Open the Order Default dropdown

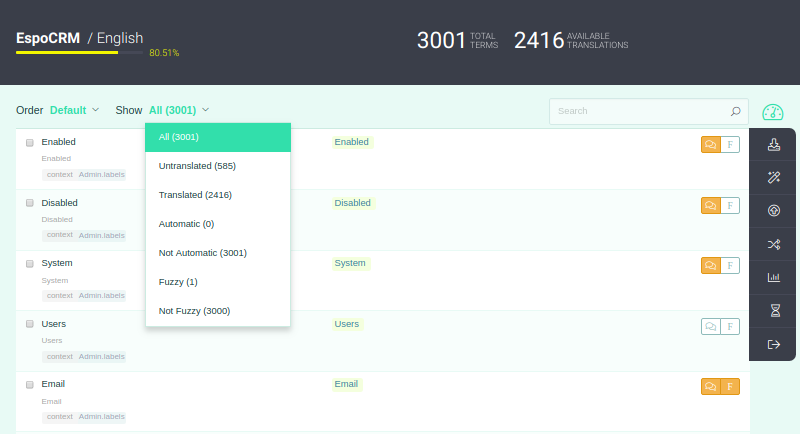tap(74, 110)
